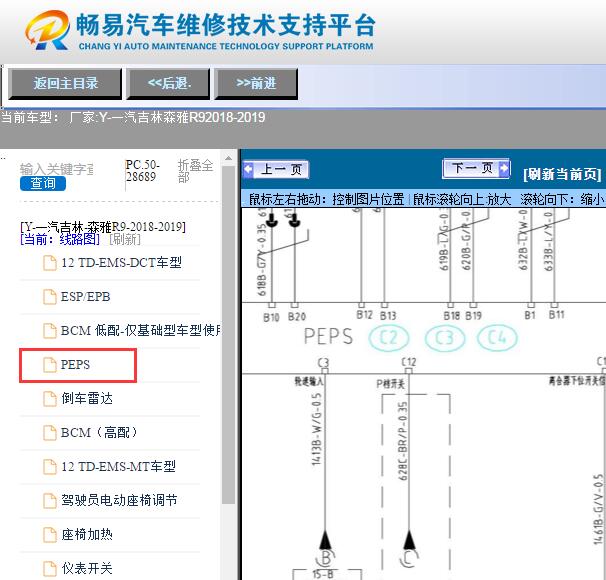The image size is (606, 580).
Task: Open the BCM（高配）tree item
Action: [x=99, y=432]
